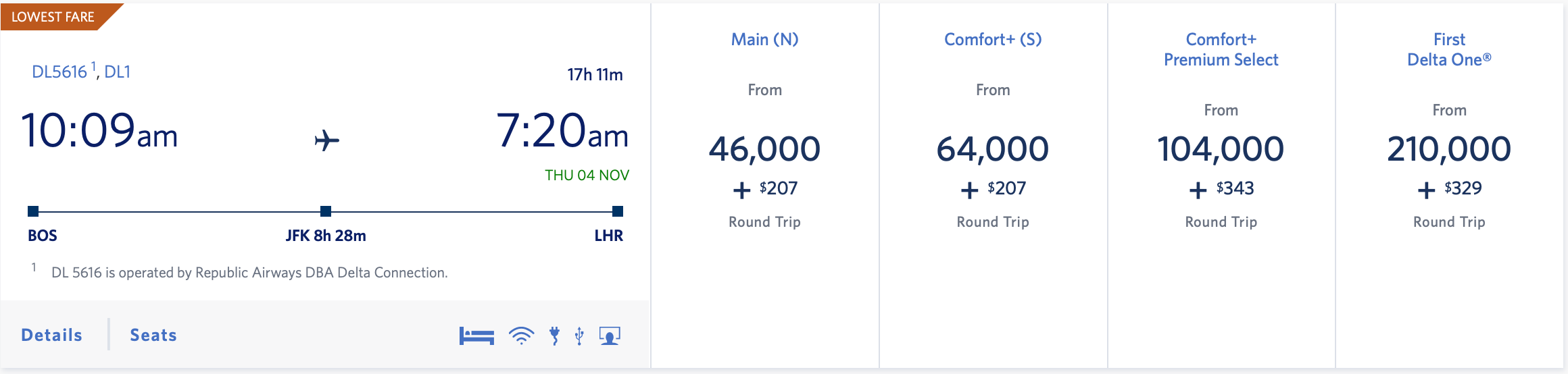Click the JFK layover marker on route line
Viewport: 1568px width, 374px height.
coord(326,211)
